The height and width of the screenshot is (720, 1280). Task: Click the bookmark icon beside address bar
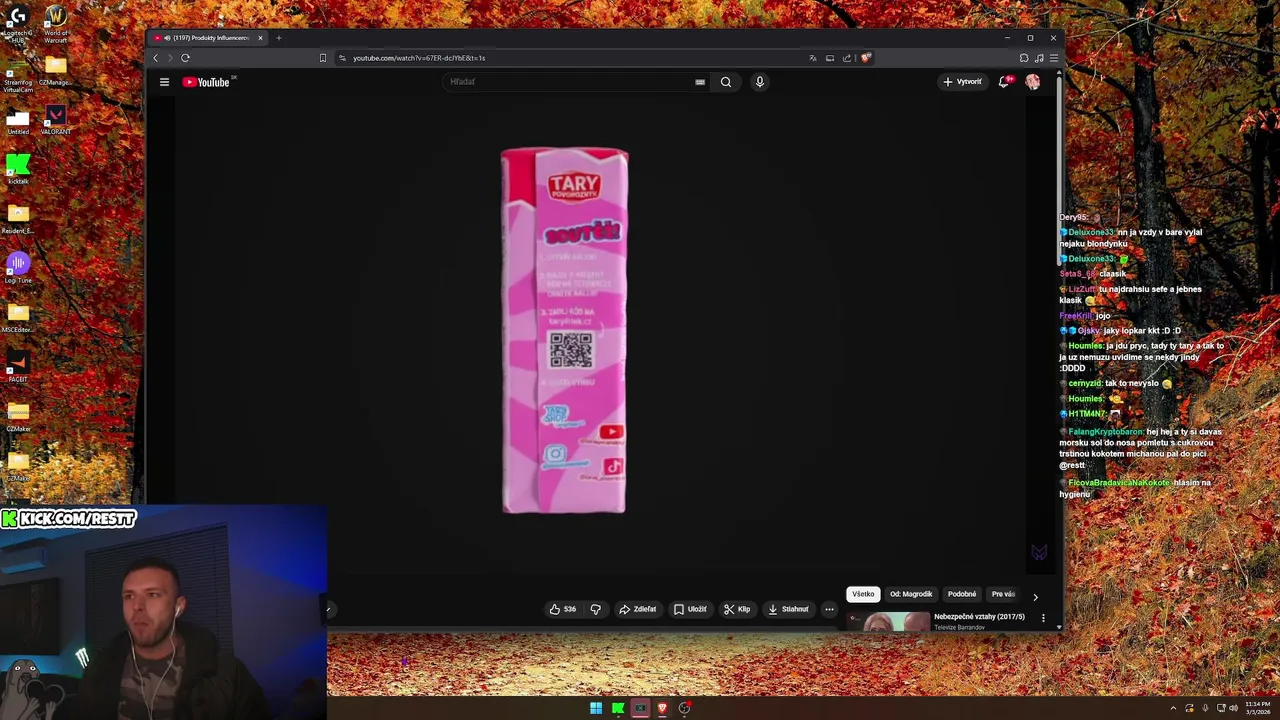point(322,58)
